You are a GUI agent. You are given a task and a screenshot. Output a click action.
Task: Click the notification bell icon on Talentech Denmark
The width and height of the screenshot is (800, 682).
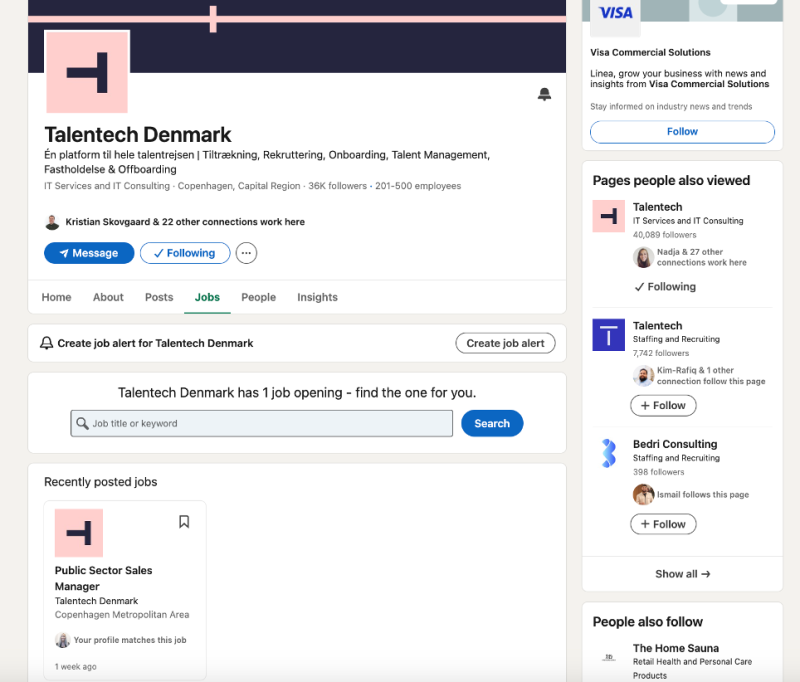tap(544, 94)
